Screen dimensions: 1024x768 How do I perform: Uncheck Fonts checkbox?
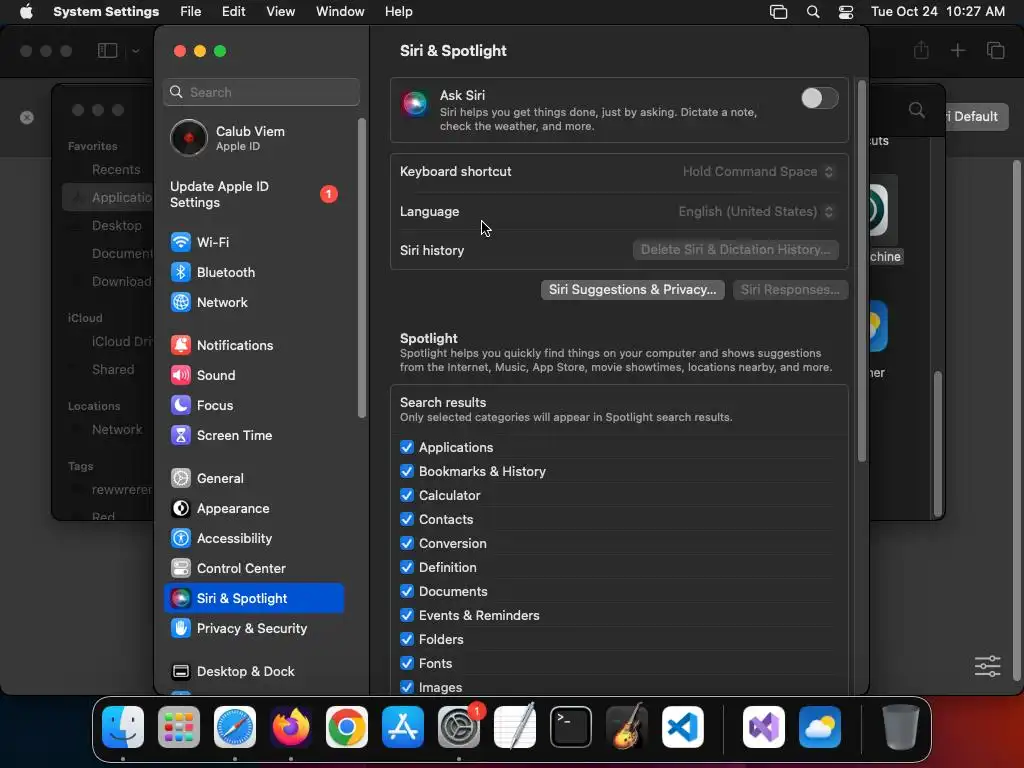click(407, 664)
